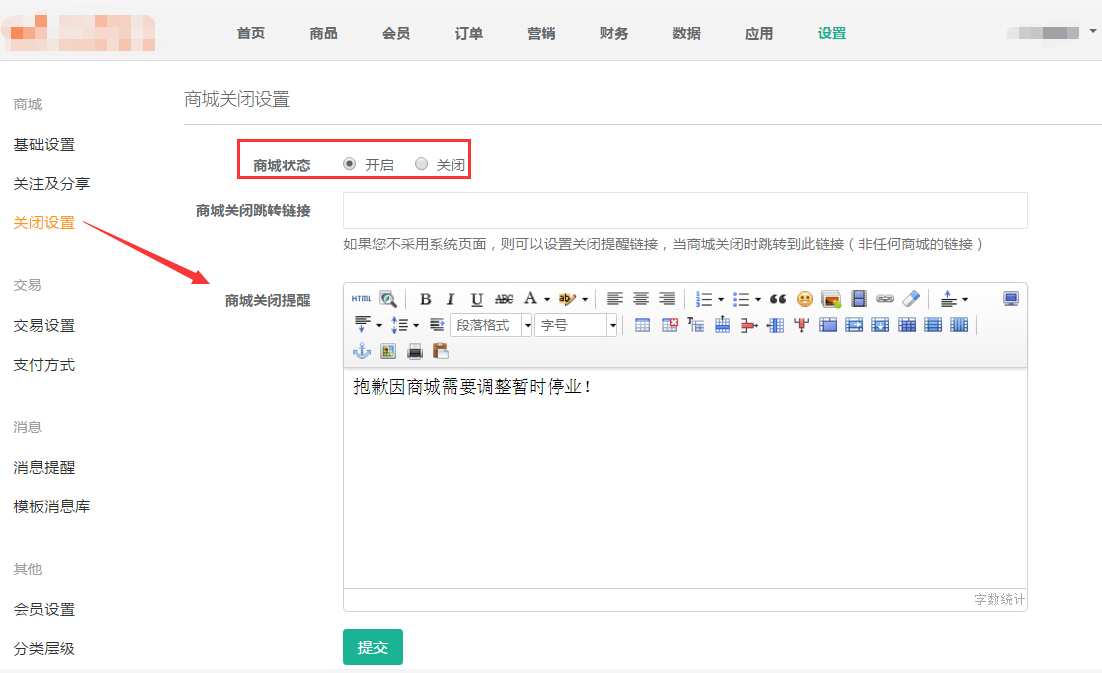
Task: Click the anchor icon in editor toolbar
Action: (x=362, y=351)
